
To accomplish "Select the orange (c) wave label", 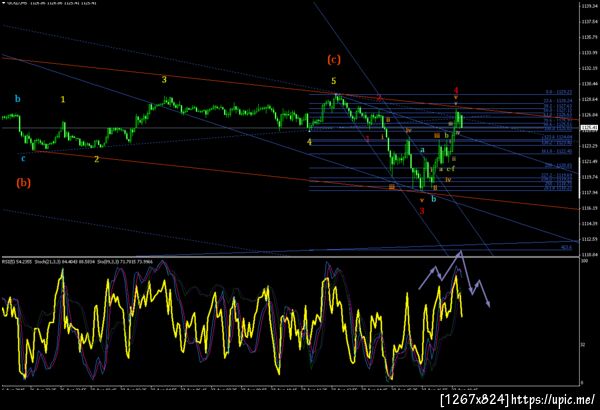I will [334, 60].
